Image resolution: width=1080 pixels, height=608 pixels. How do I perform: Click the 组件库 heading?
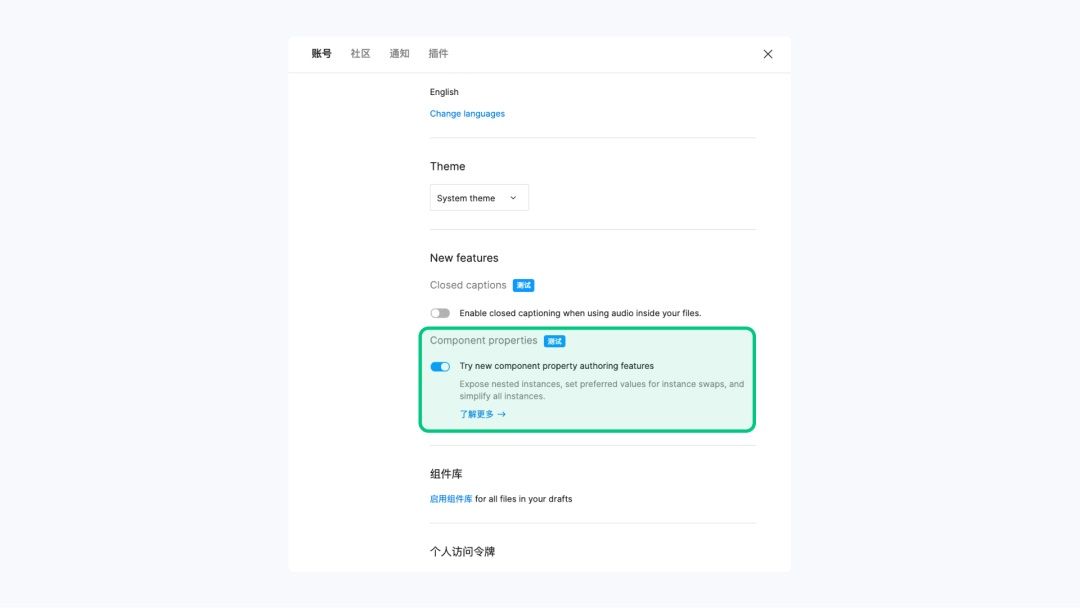pos(446,474)
